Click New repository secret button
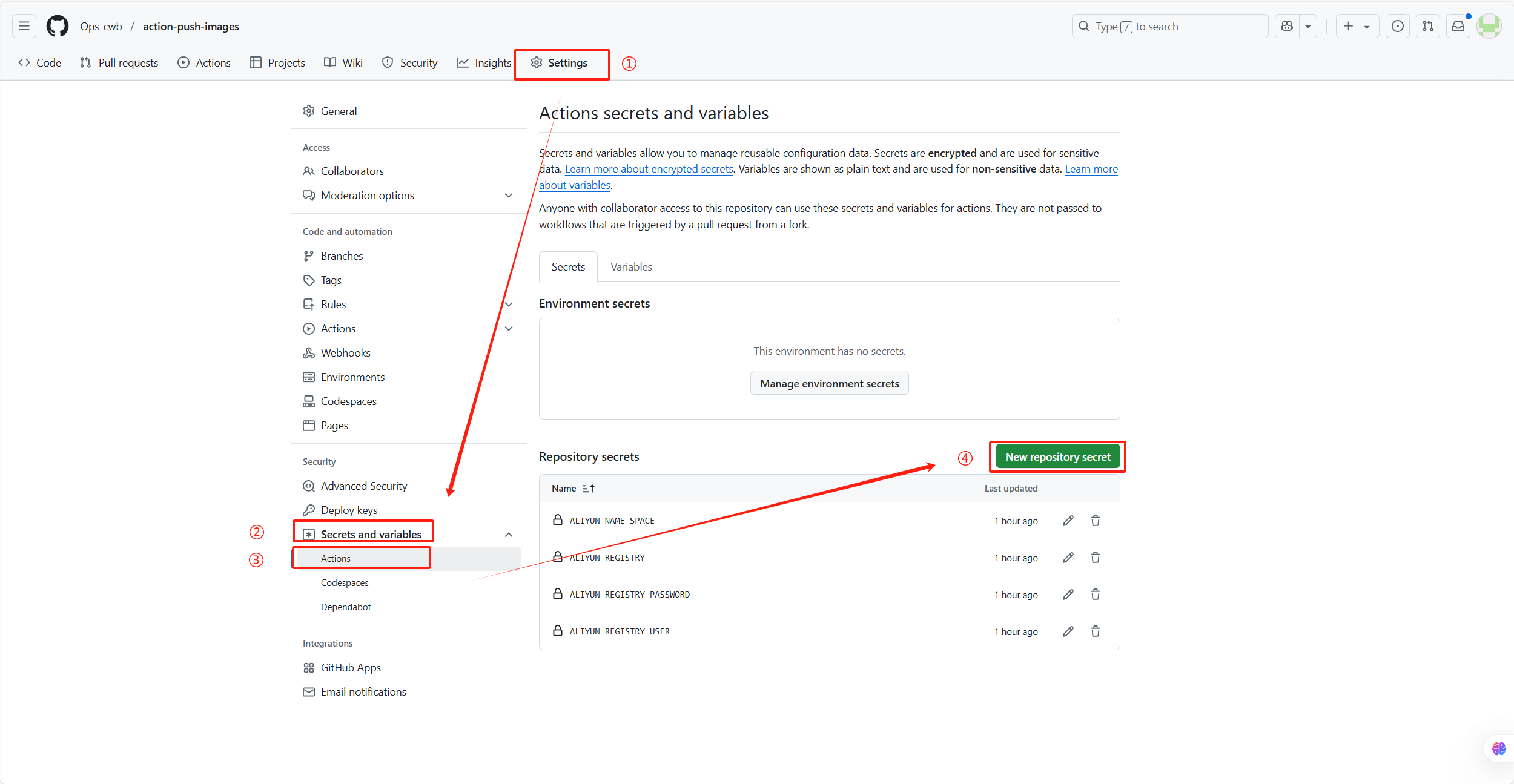The width and height of the screenshot is (1514, 784). pos(1057,457)
